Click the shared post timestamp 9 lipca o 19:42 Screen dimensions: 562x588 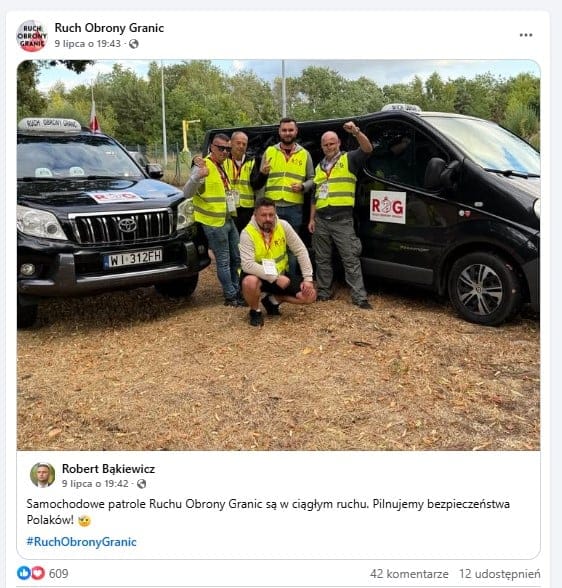(95, 484)
